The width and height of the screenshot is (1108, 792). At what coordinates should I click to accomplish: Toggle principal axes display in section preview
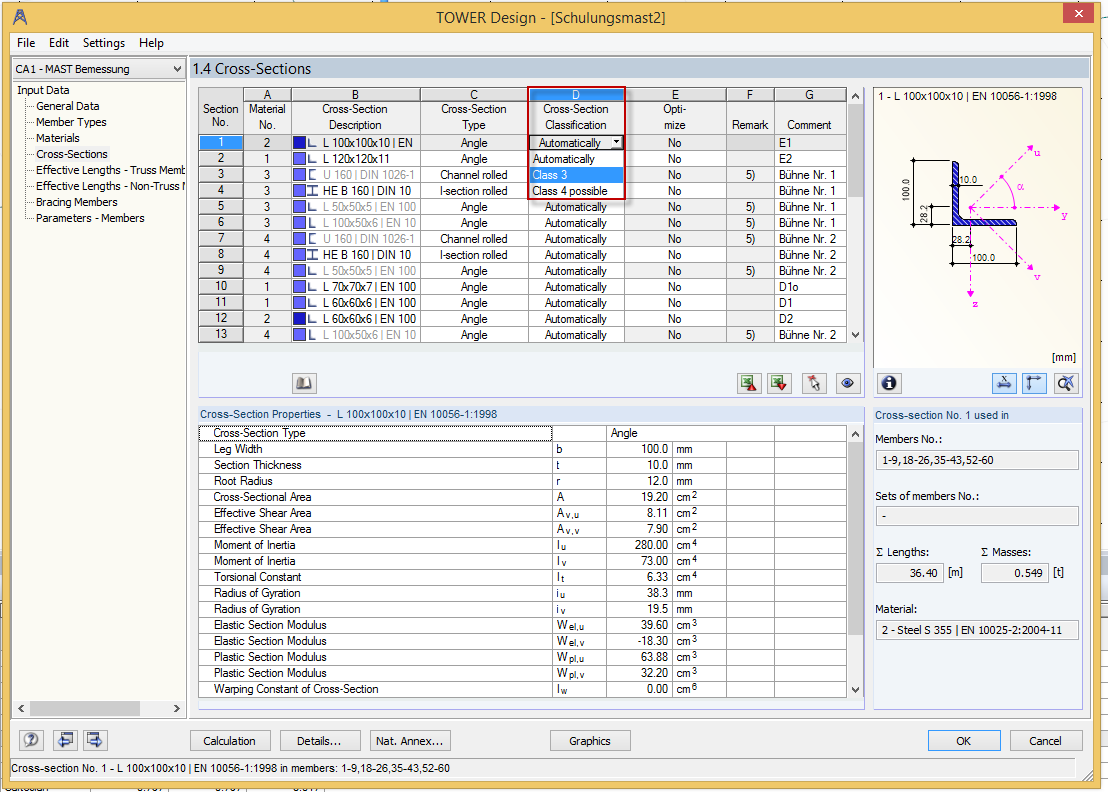(1034, 383)
